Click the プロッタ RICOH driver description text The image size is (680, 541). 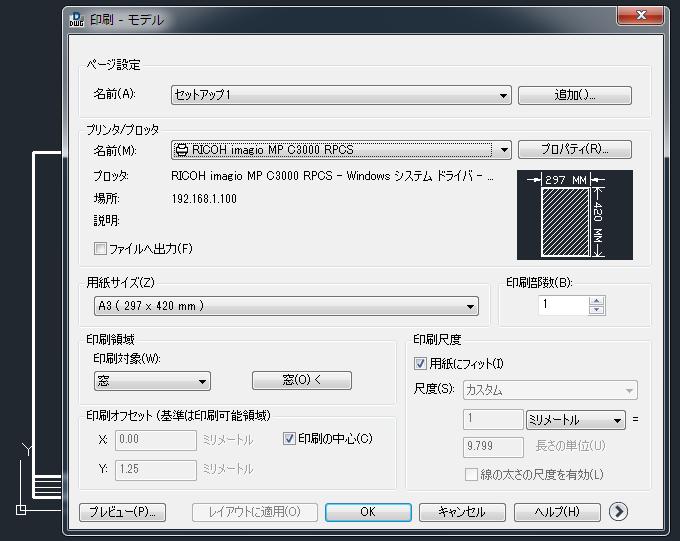pos(332,176)
